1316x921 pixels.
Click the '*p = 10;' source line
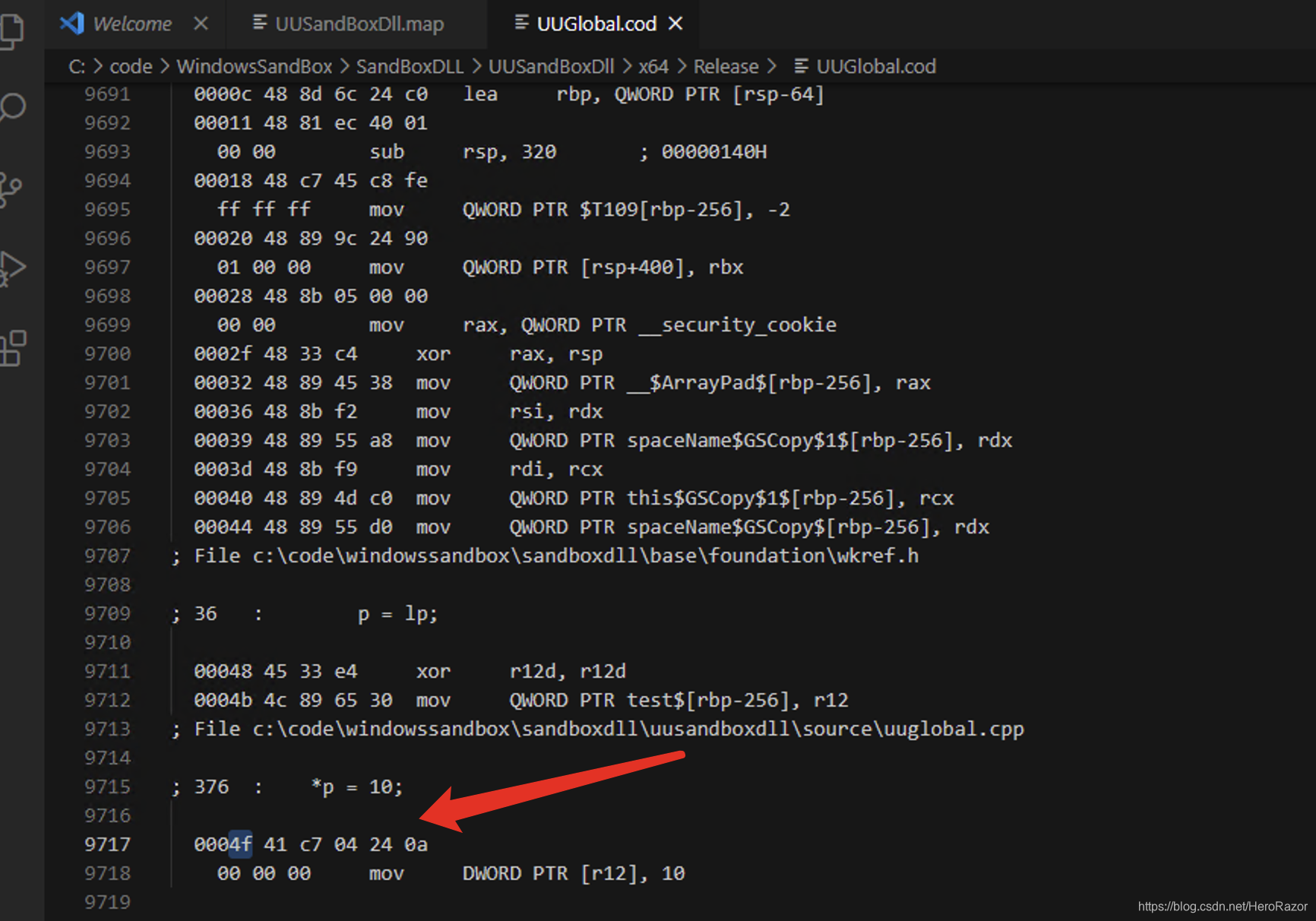click(357, 787)
